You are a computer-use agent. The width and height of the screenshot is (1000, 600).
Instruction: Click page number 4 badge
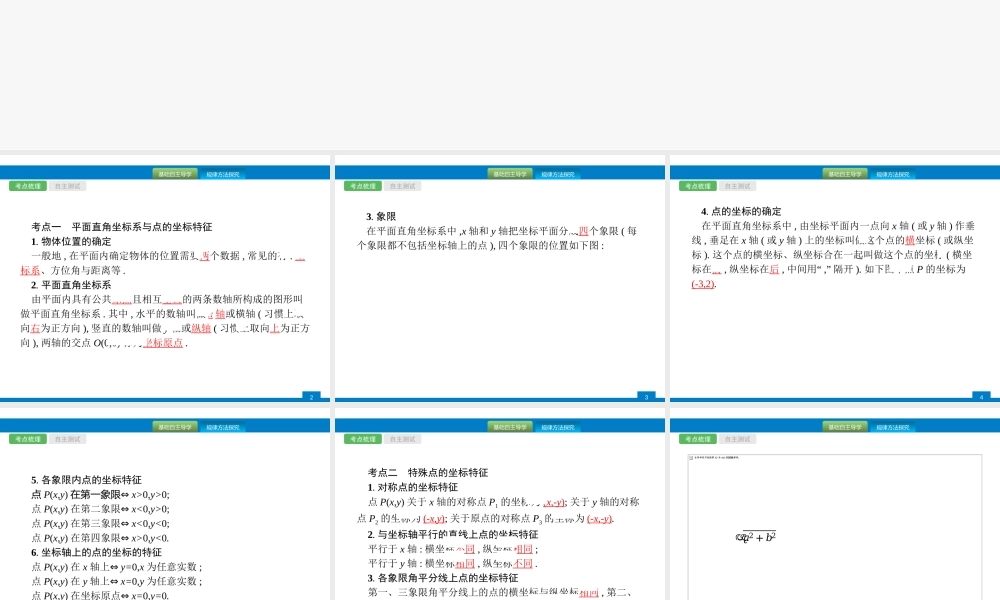click(x=981, y=397)
